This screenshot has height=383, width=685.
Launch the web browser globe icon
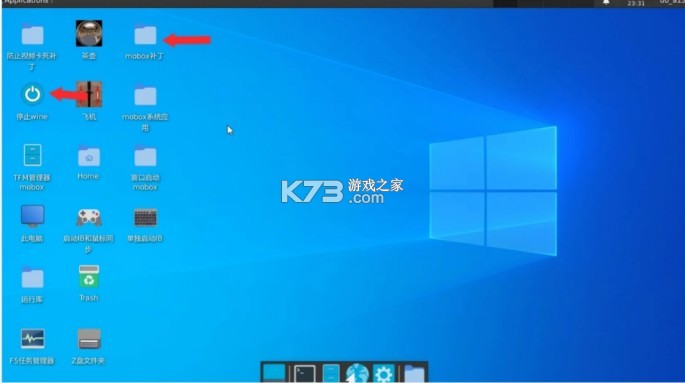pos(357,374)
